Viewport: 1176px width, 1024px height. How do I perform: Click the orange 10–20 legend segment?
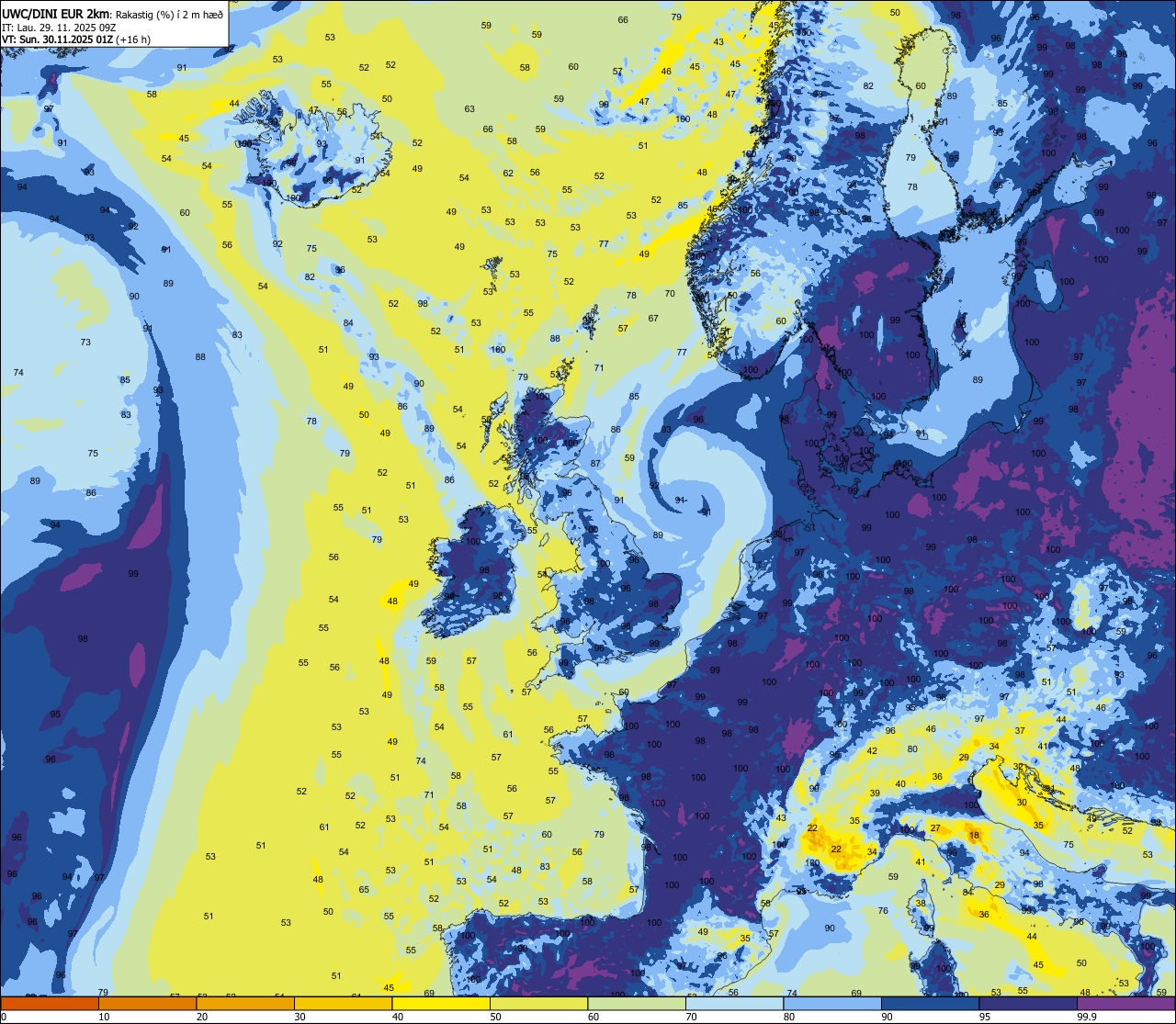[x=147, y=1003]
